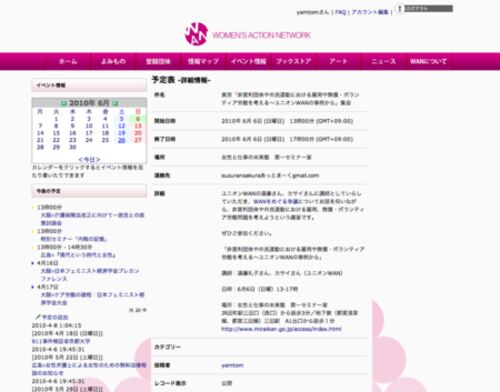The height and width of the screenshot is (392, 500).
Task: Click the イベント情報 sidebar header
Action: coord(89,85)
